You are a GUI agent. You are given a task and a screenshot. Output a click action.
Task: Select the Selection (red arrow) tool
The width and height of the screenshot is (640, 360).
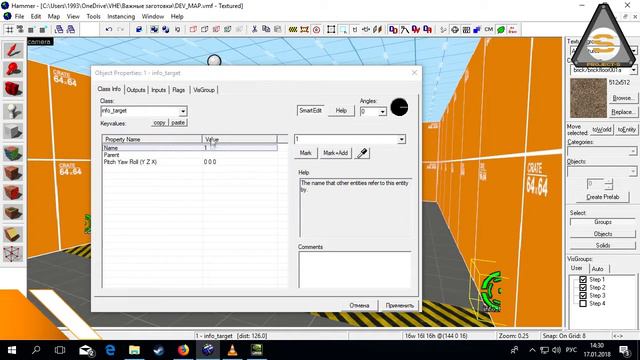point(13,50)
